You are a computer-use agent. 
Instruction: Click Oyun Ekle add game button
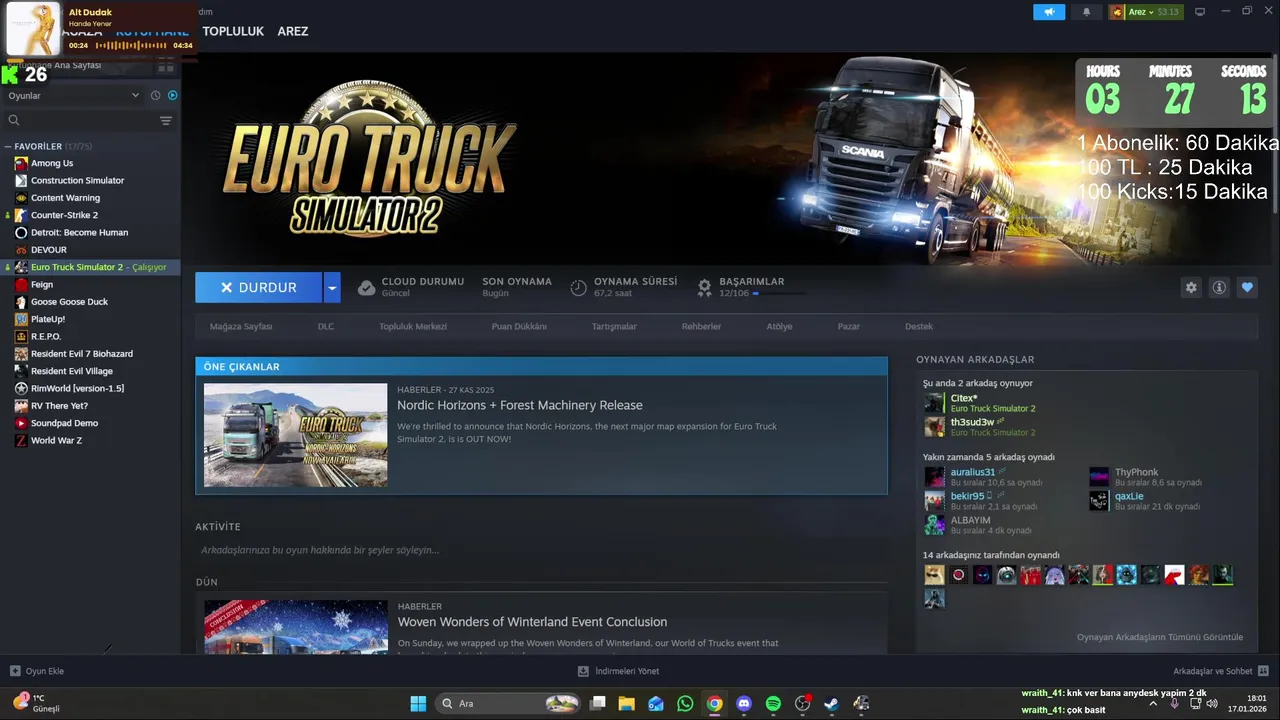(x=37, y=671)
